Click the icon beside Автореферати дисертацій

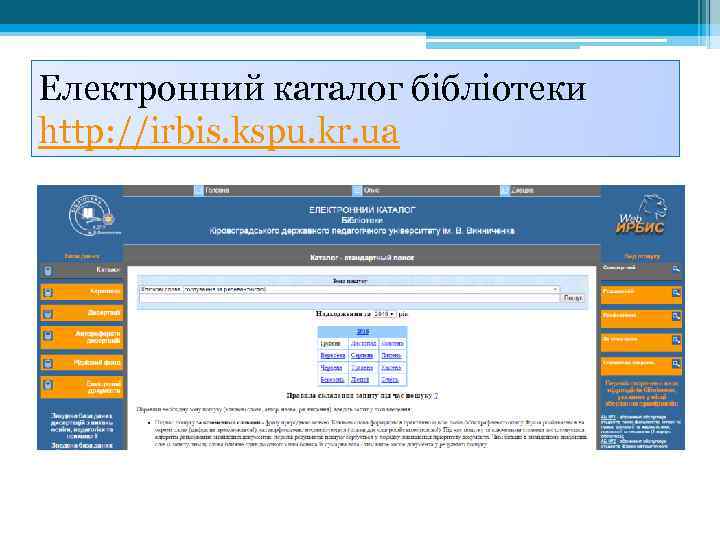pyautogui.click(x=48, y=336)
